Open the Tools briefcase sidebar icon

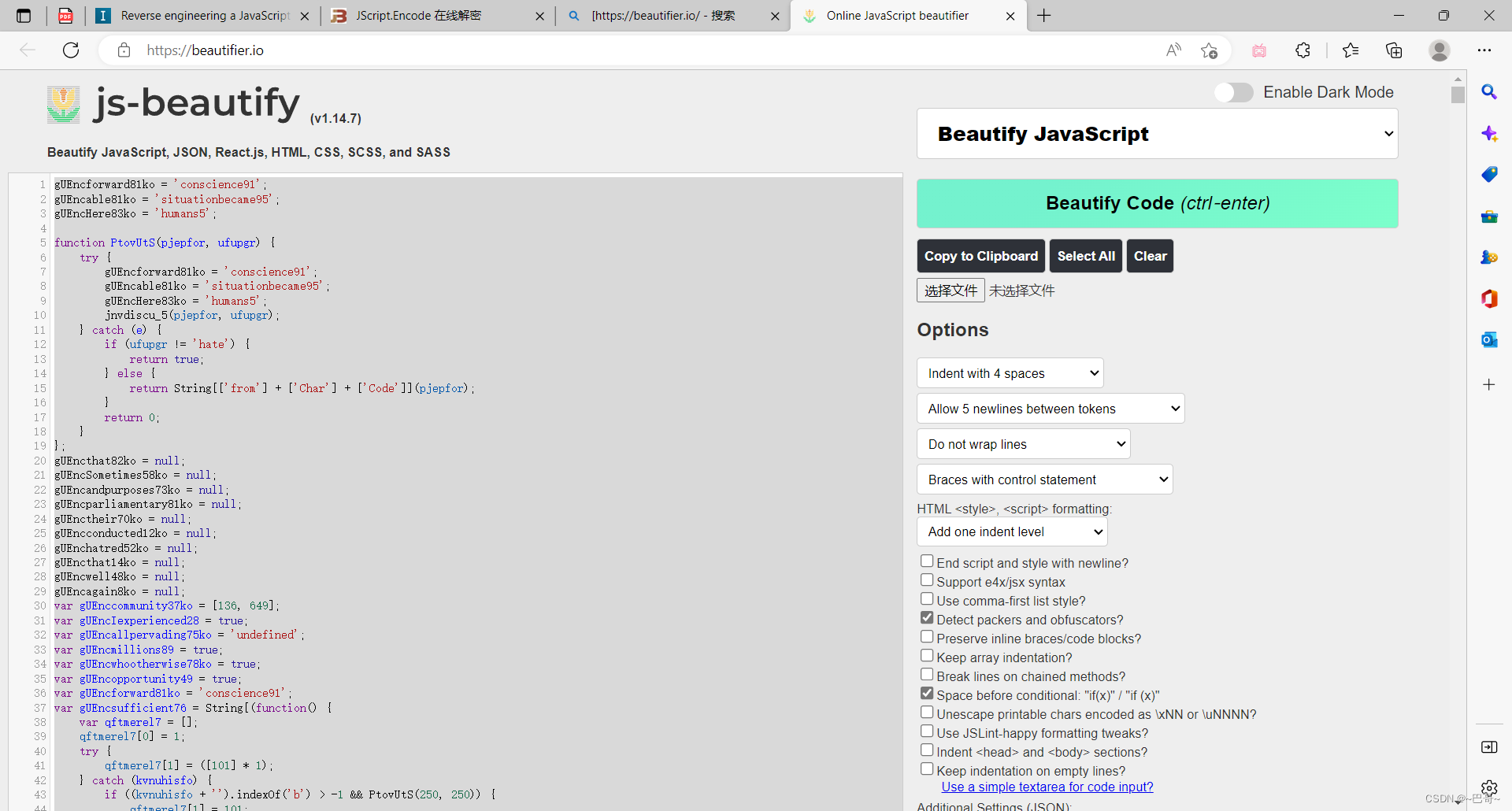coord(1489,217)
